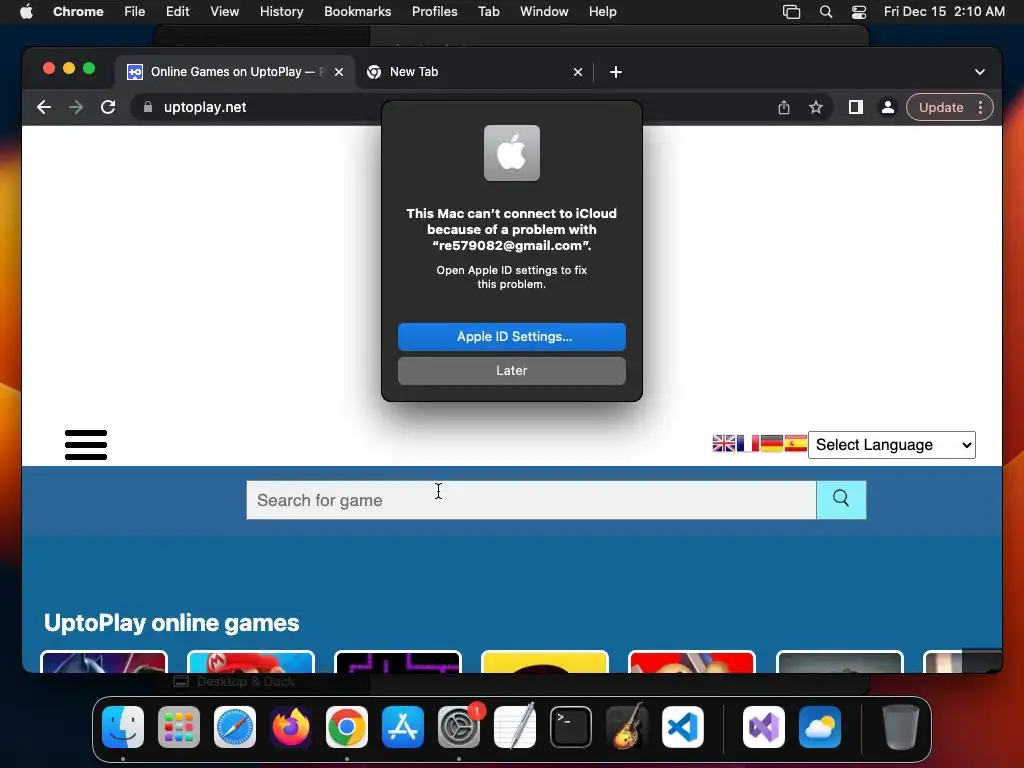Open the Chrome three-dot menu
1024x768 pixels.
click(x=980, y=108)
